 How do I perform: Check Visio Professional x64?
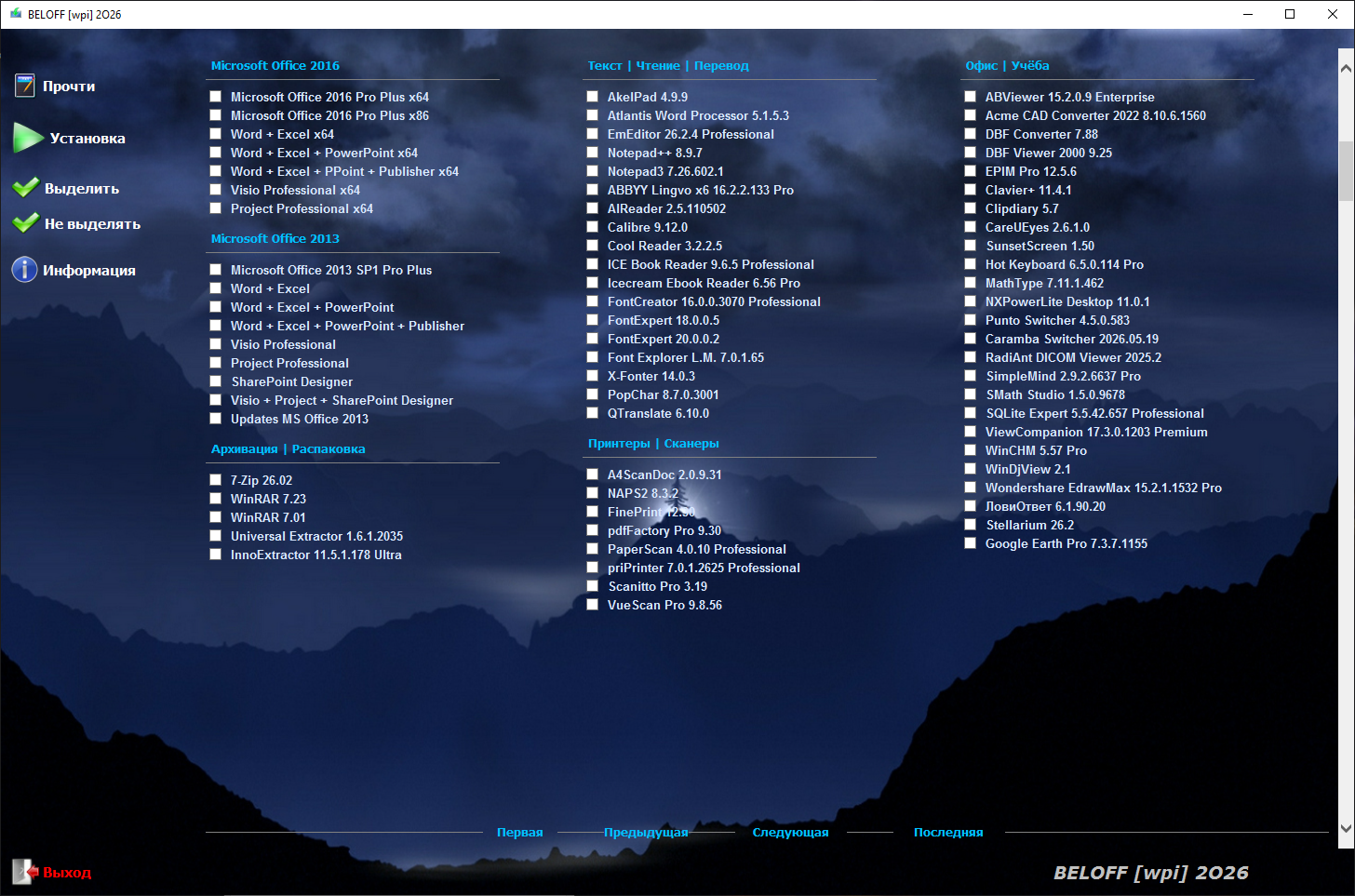(216, 190)
